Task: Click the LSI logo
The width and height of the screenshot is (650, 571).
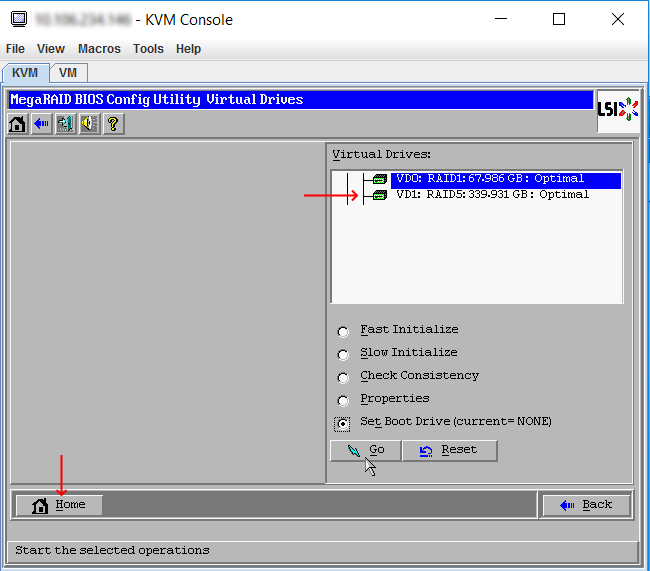Action: (618, 110)
